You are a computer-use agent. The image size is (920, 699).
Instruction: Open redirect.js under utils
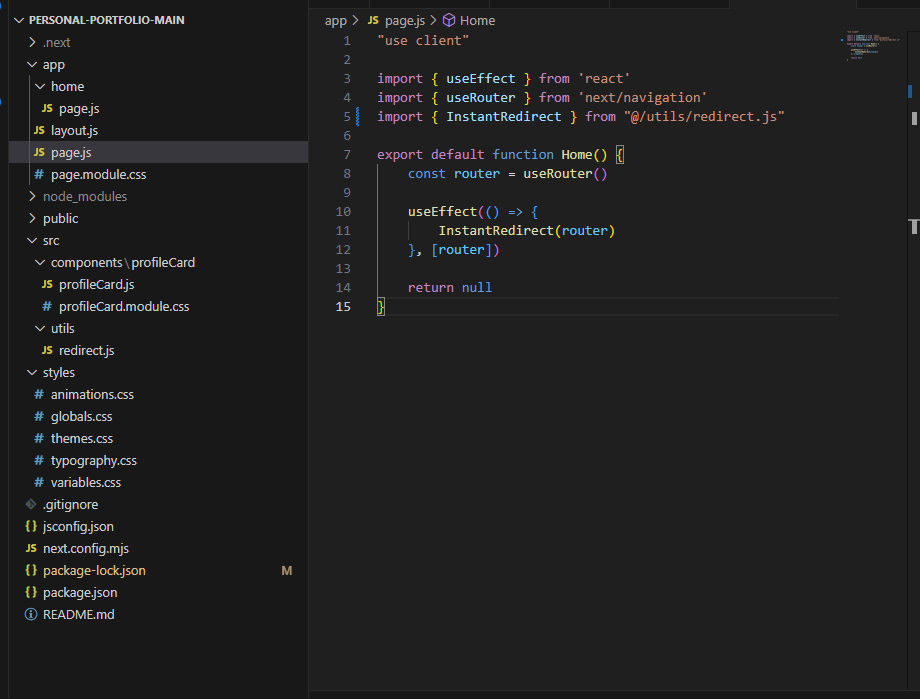(86, 350)
